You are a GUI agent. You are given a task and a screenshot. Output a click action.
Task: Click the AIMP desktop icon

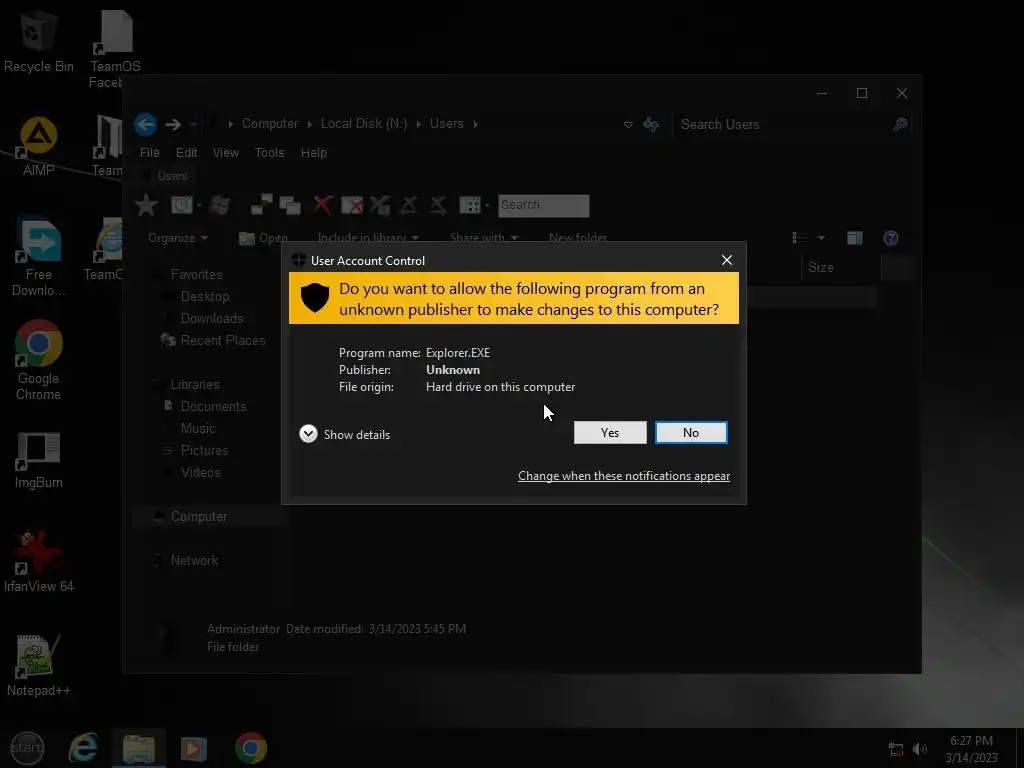pyautogui.click(x=39, y=147)
